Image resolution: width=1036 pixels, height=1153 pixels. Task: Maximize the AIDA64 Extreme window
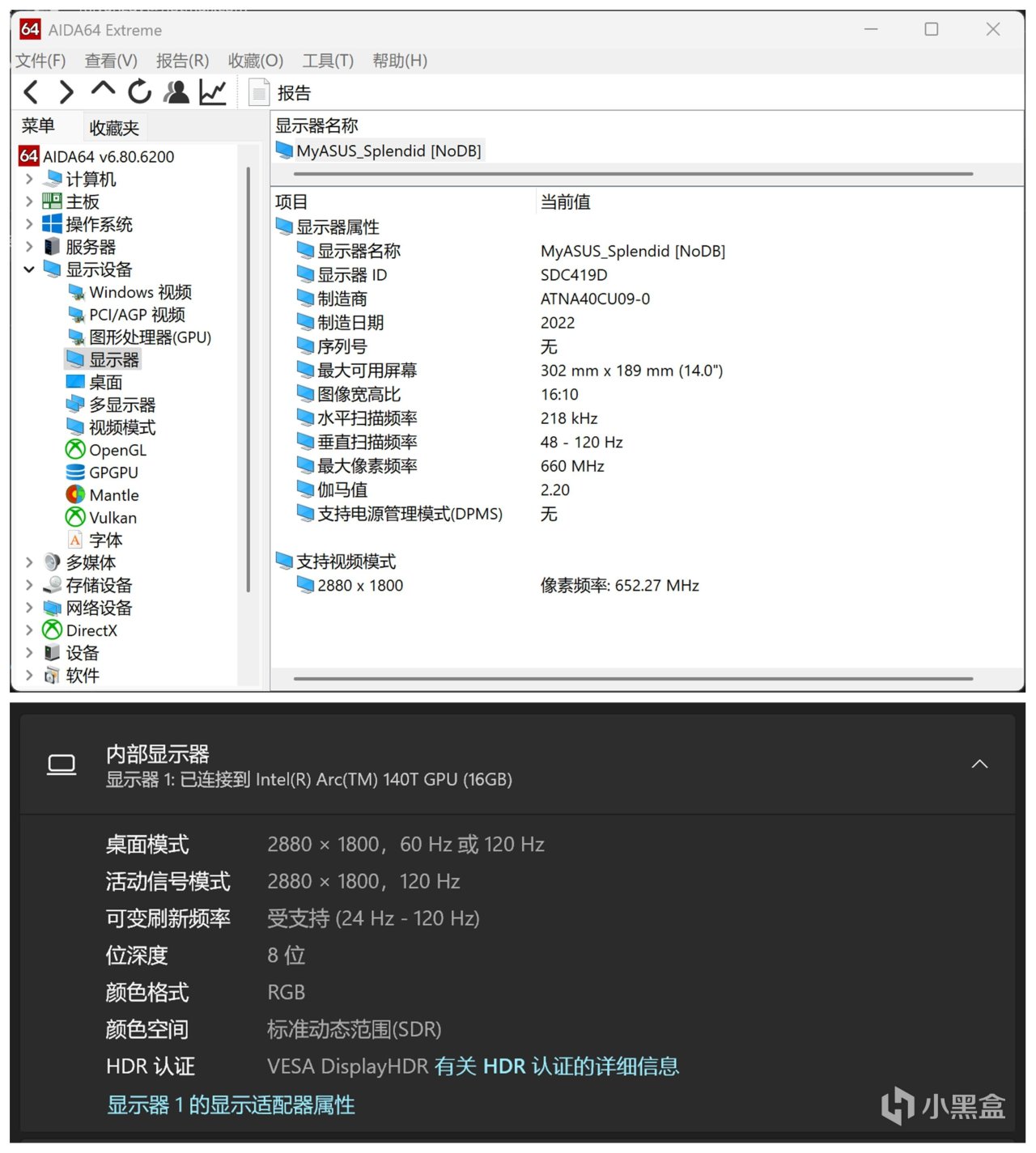[x=932, y=29]
